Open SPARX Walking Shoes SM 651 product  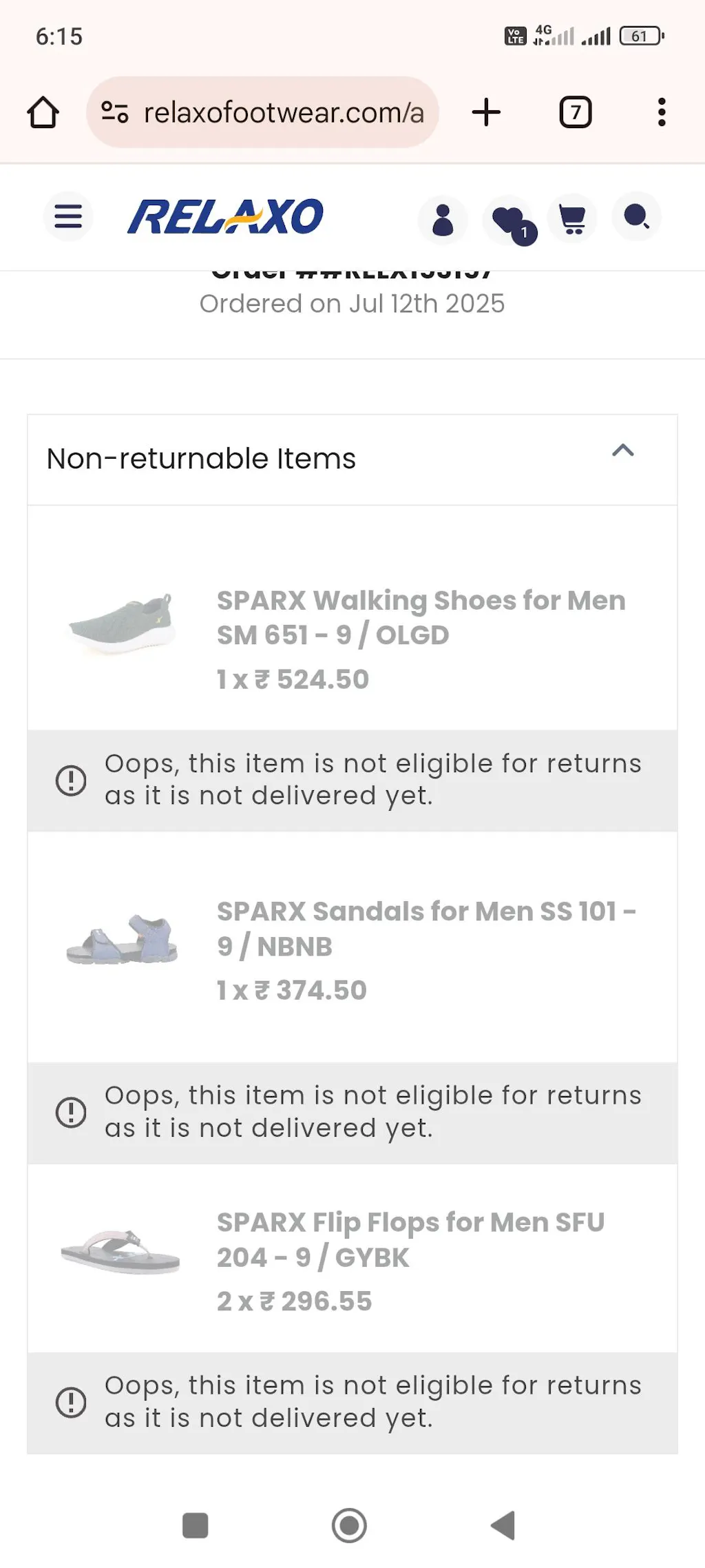click(421, 617)
